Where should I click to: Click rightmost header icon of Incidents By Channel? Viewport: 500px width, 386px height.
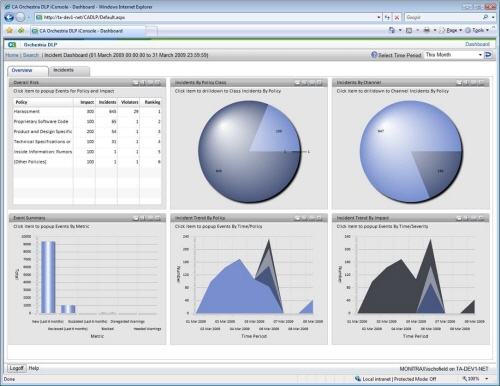(481, 83)
